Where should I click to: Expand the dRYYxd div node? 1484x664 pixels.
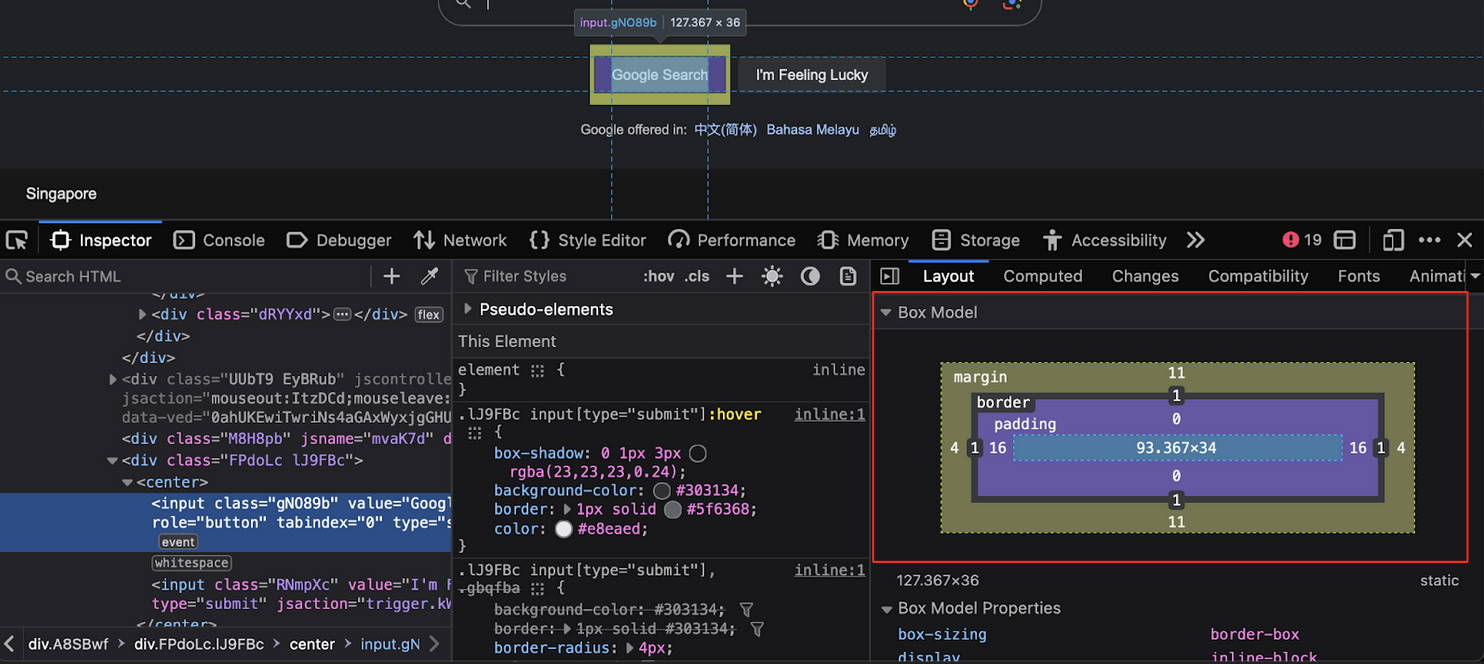tap(143, 314)
